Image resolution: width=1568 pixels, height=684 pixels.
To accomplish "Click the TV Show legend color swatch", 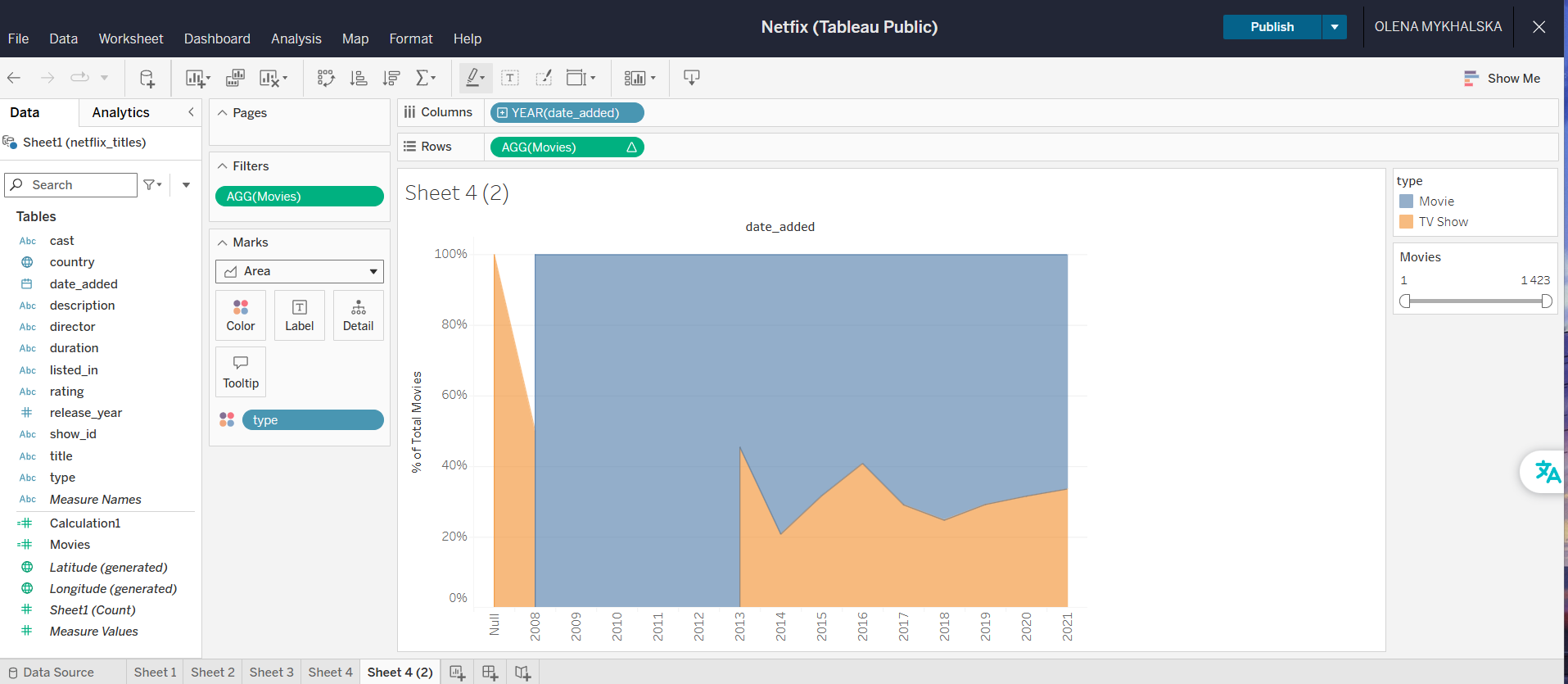I will tap(1407, 222).
